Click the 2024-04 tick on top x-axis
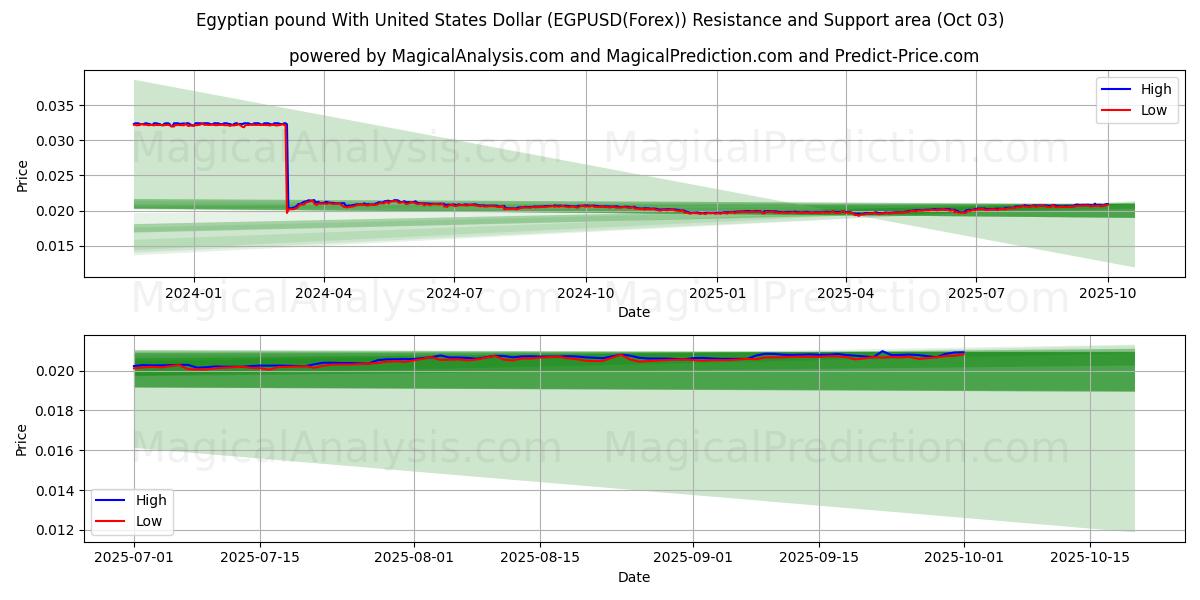Image resolution: width=1200 pixels, height=600 pixels. [324, 294]
